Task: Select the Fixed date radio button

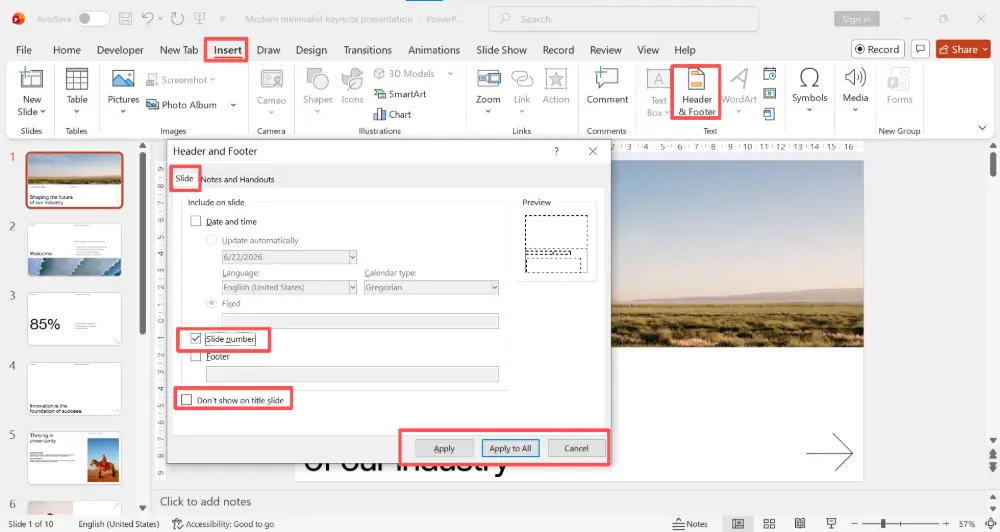Action: [211, 303]
